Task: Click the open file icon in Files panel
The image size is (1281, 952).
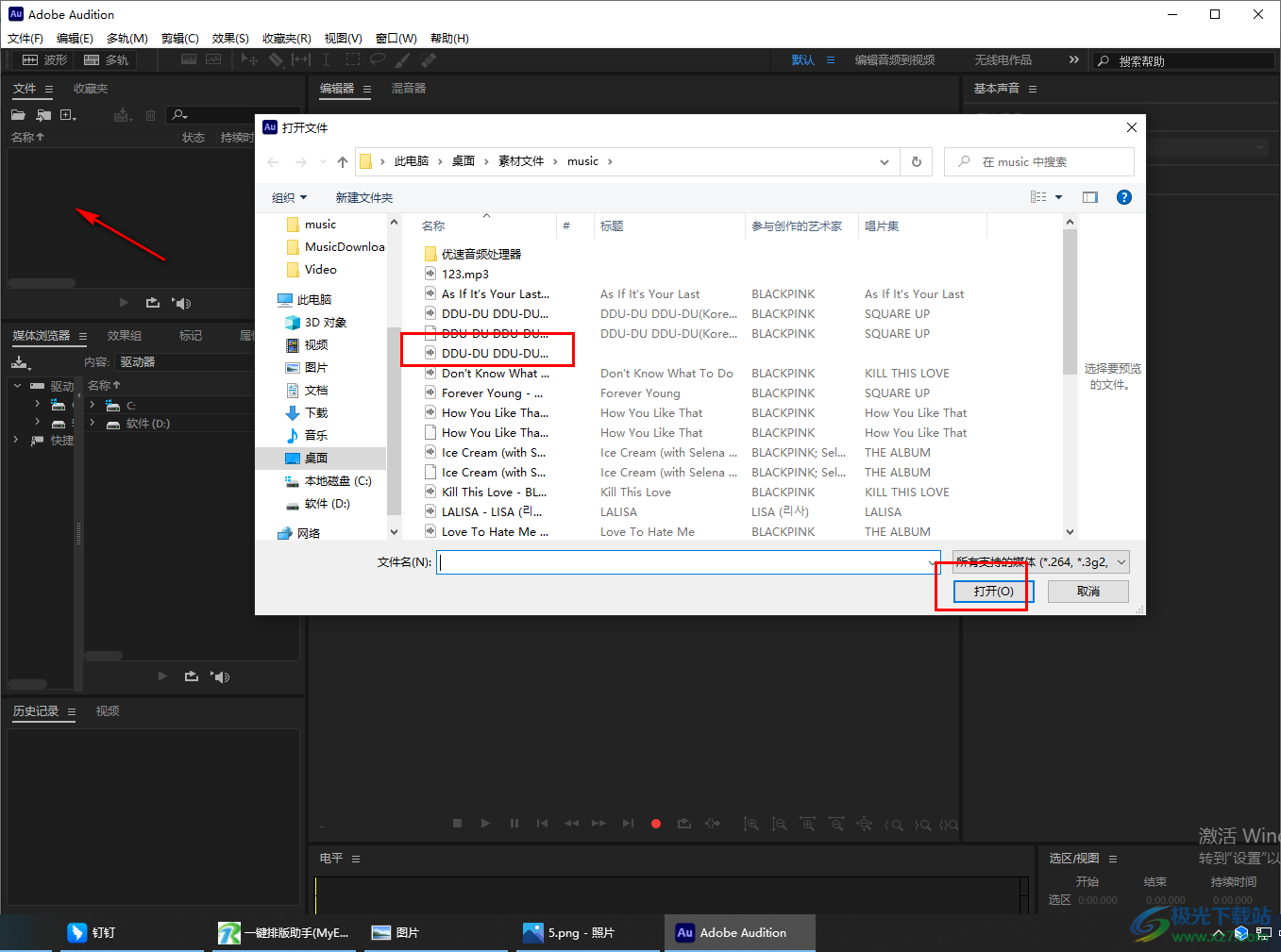Action: point(18,115)
